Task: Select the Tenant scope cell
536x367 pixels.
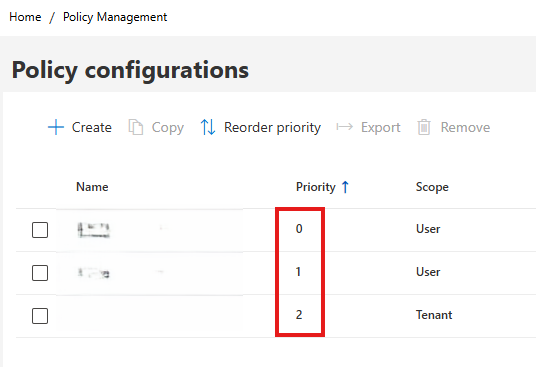Action: click(x=434, y=315)
